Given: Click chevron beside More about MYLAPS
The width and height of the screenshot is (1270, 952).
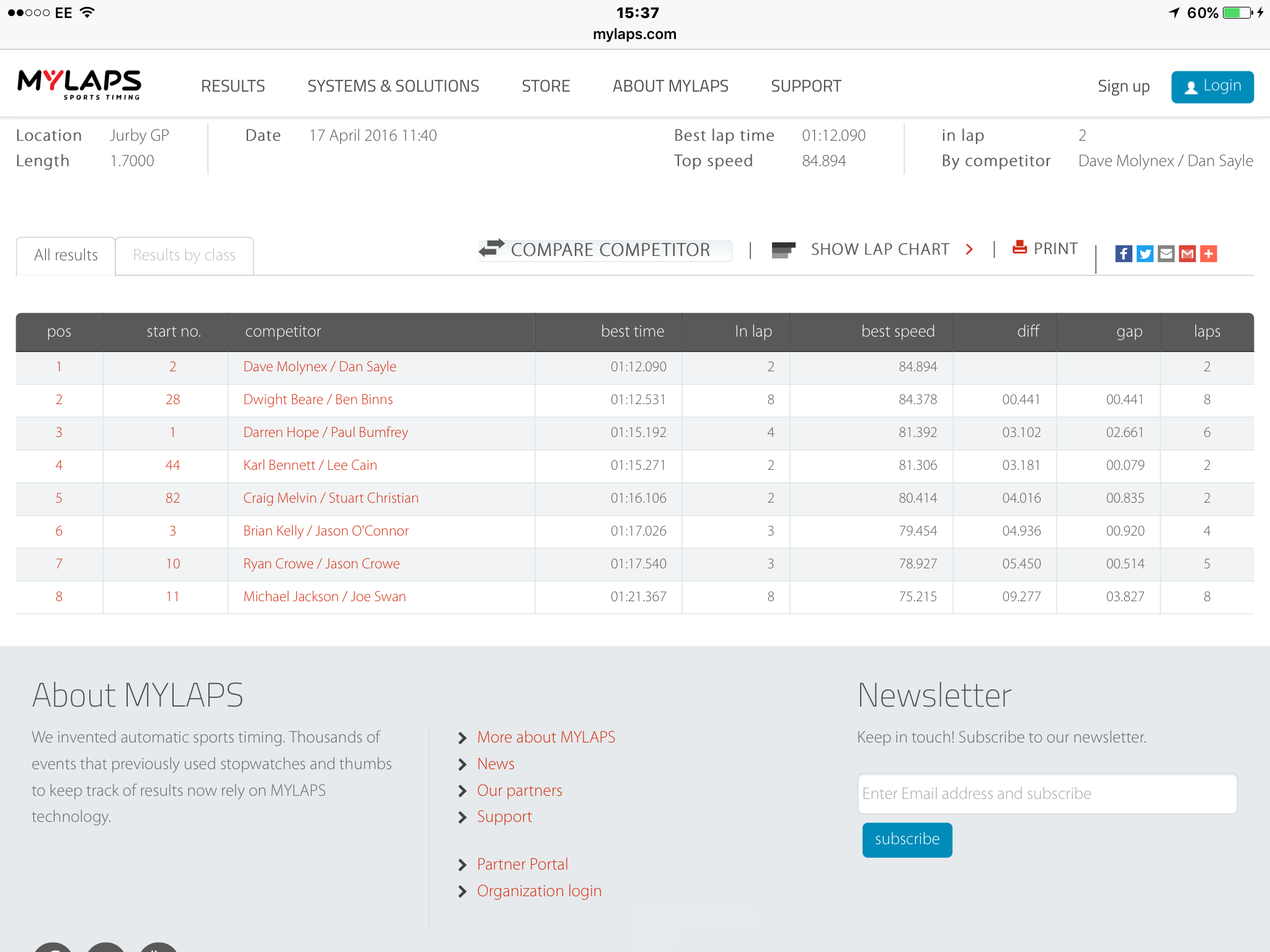Looking at the screenshot, I should [x=462, y=738].
